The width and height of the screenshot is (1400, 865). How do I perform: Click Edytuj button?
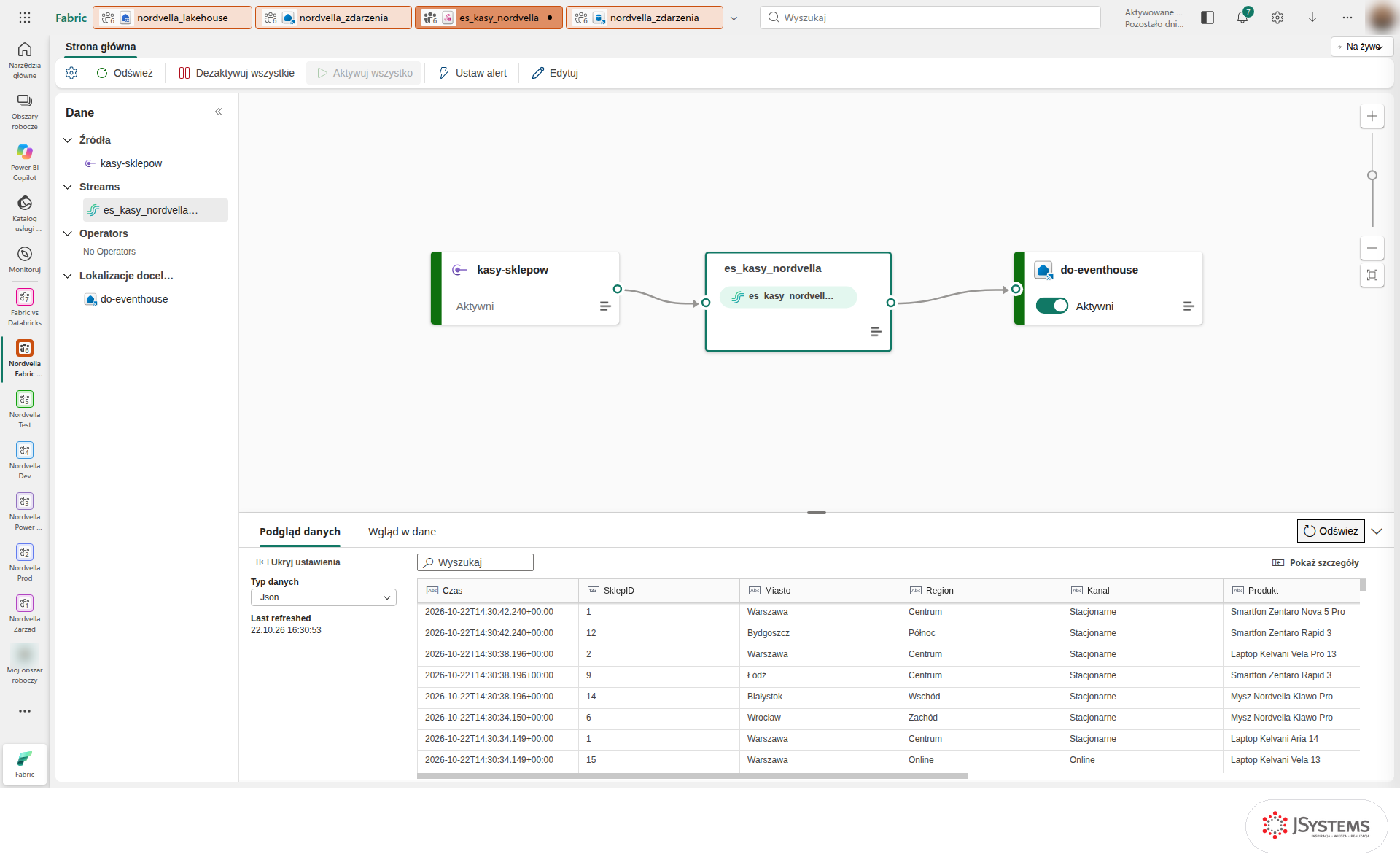click(x=555, y=73)
